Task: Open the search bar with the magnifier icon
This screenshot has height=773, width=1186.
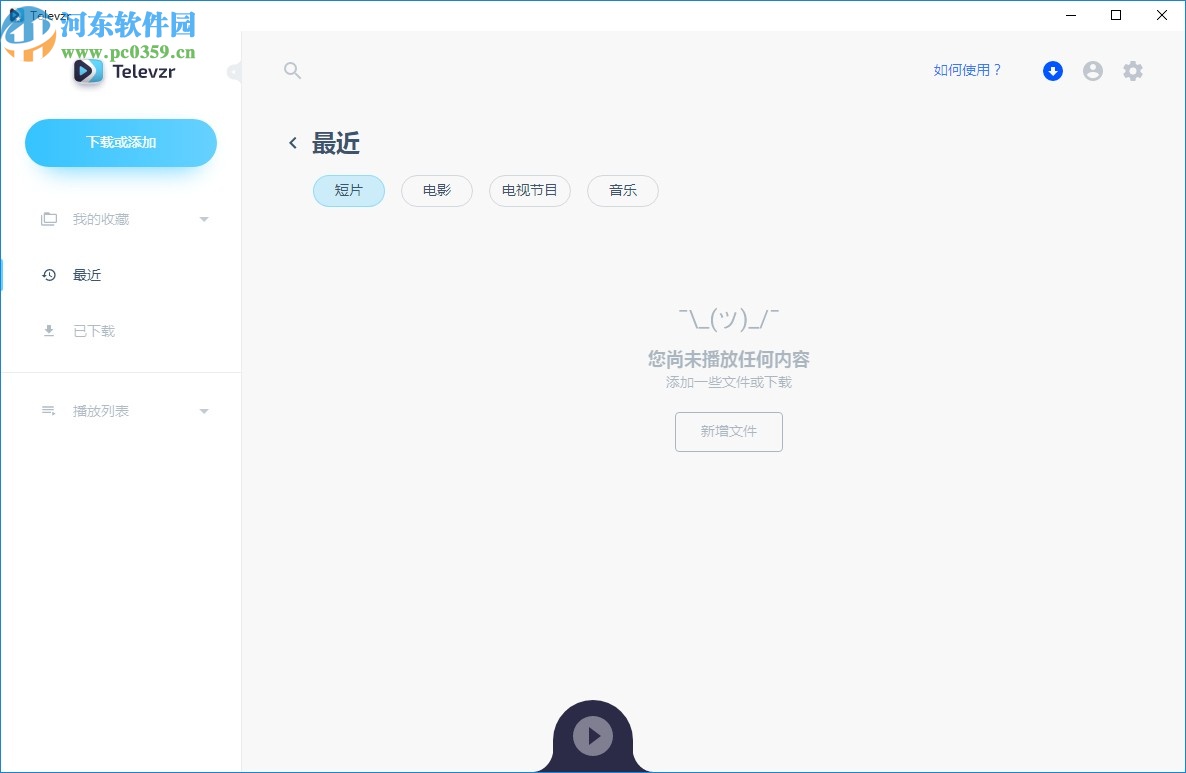Action: click(x=292, y=70)
